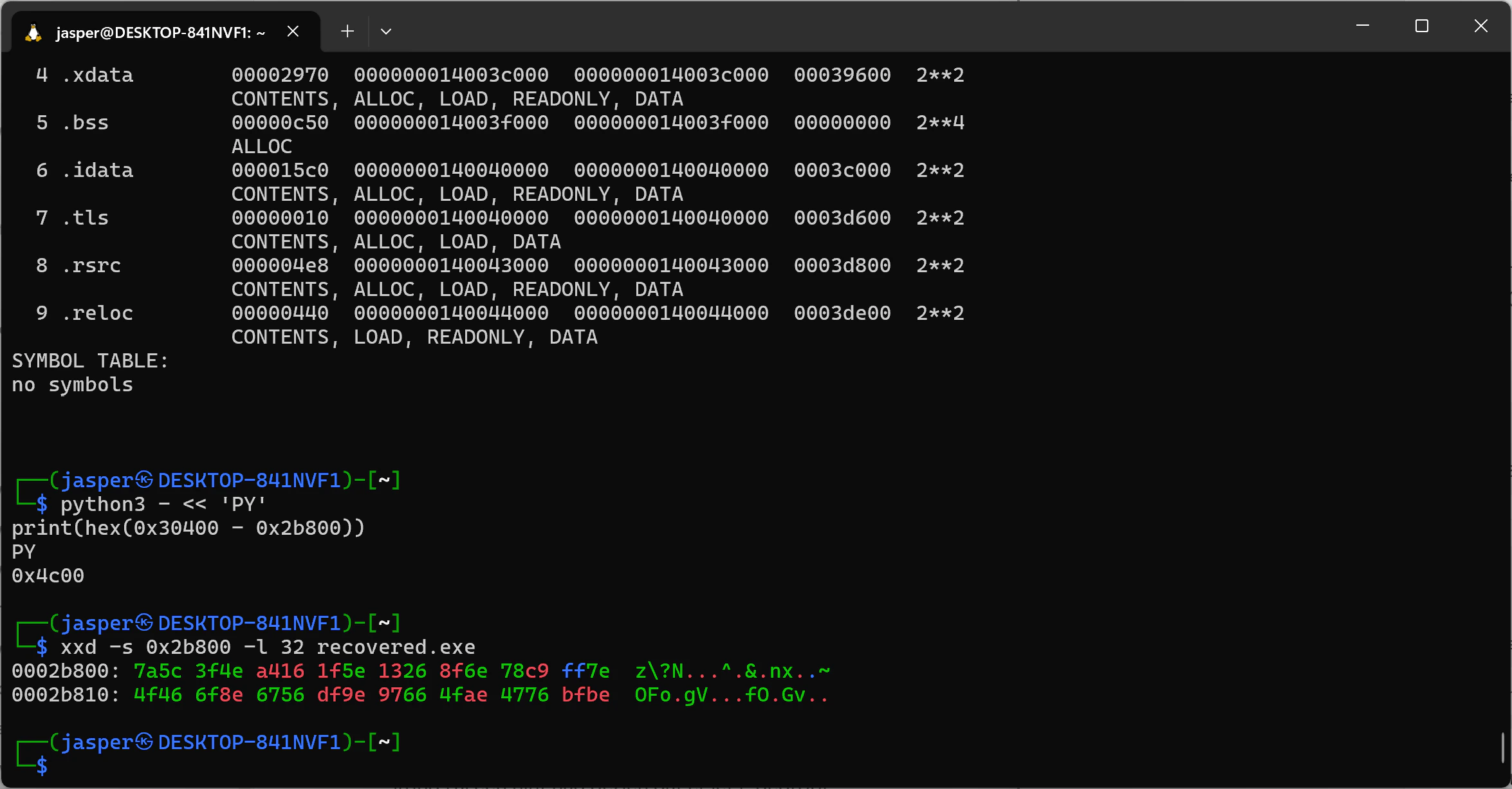Click the size value 00000440

click(x=280, y=313)
